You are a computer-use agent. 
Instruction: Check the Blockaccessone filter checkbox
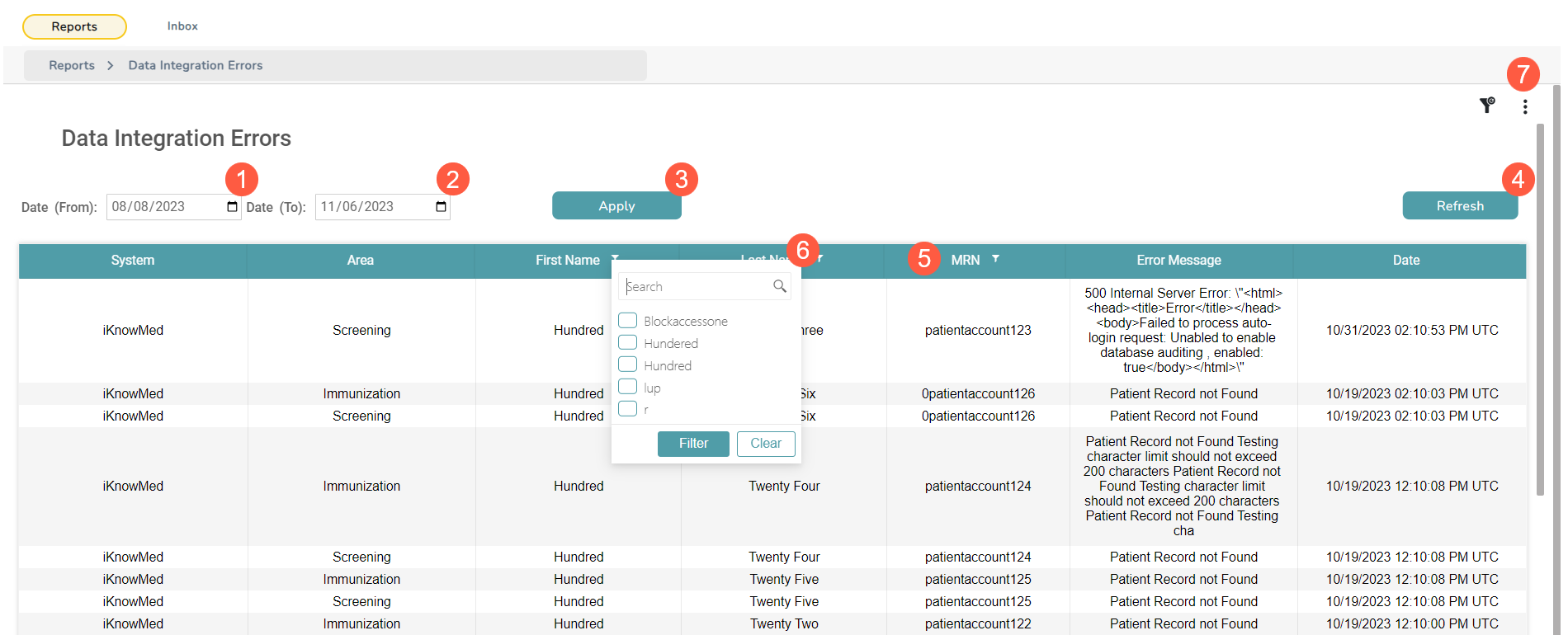628,321
